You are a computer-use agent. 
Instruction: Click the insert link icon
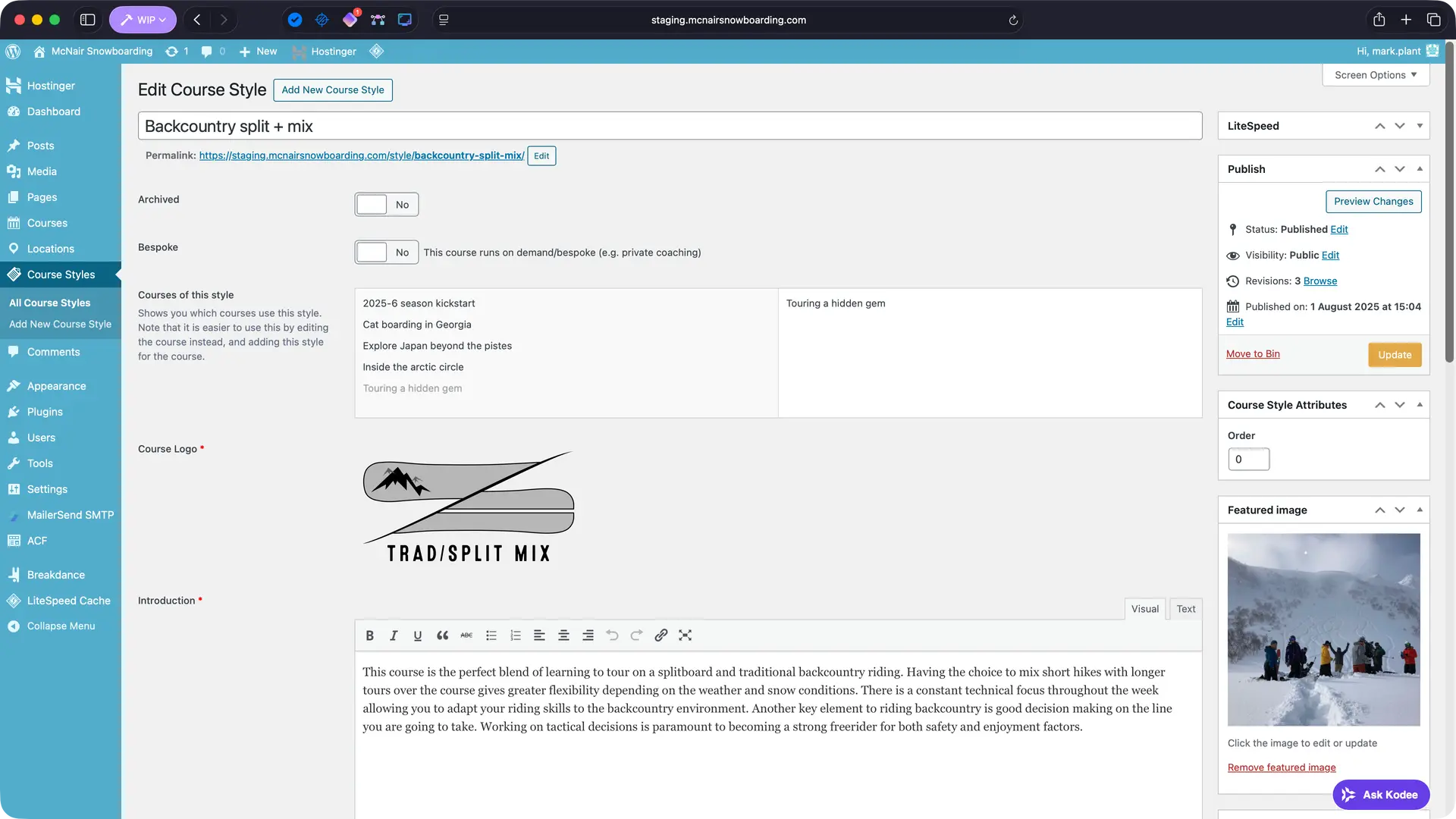pos(661,635)
